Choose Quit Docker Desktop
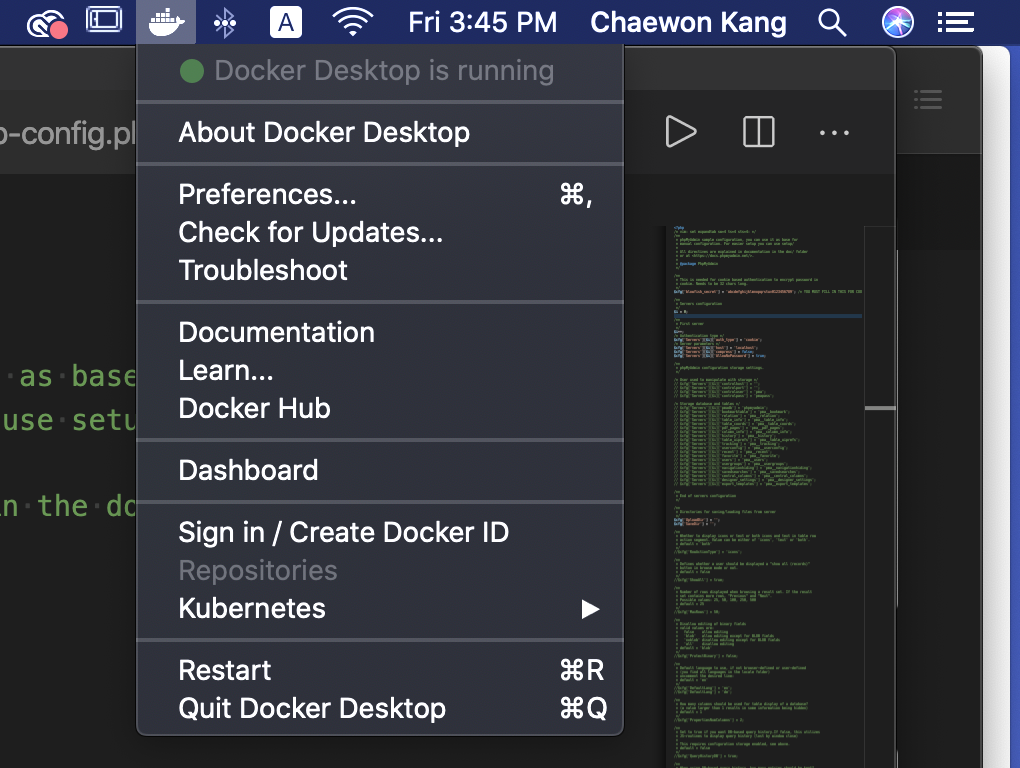 (381, 708)
